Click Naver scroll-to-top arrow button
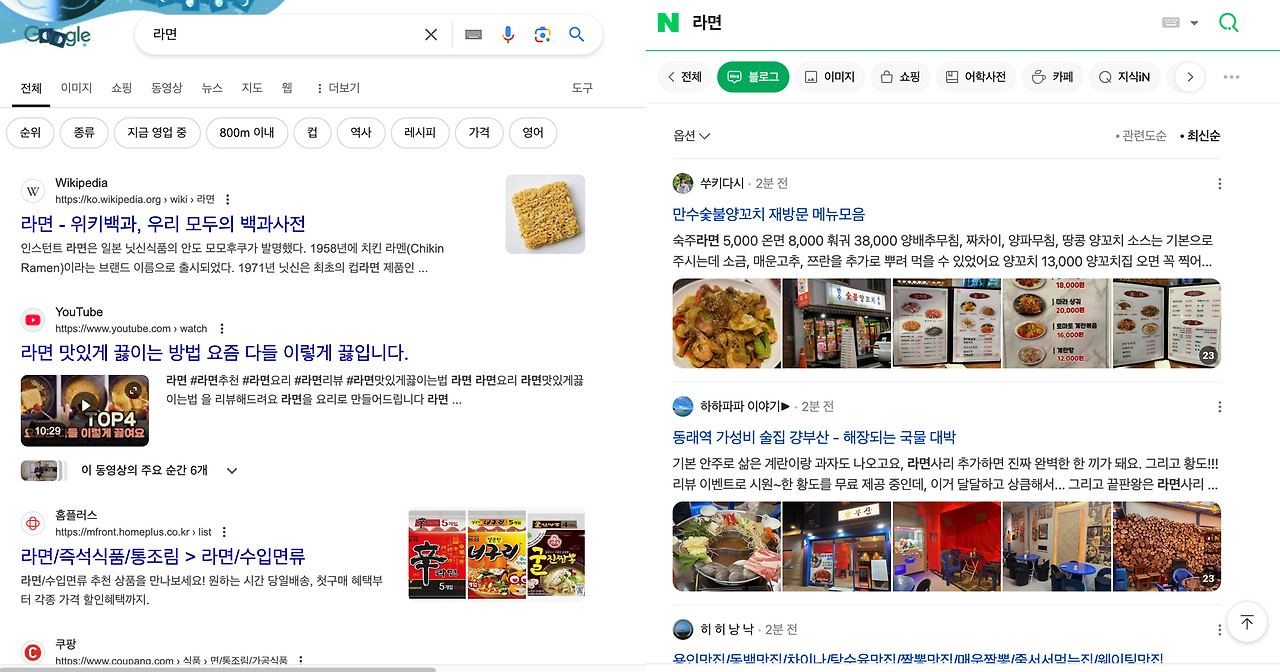 click(1246, 622)
